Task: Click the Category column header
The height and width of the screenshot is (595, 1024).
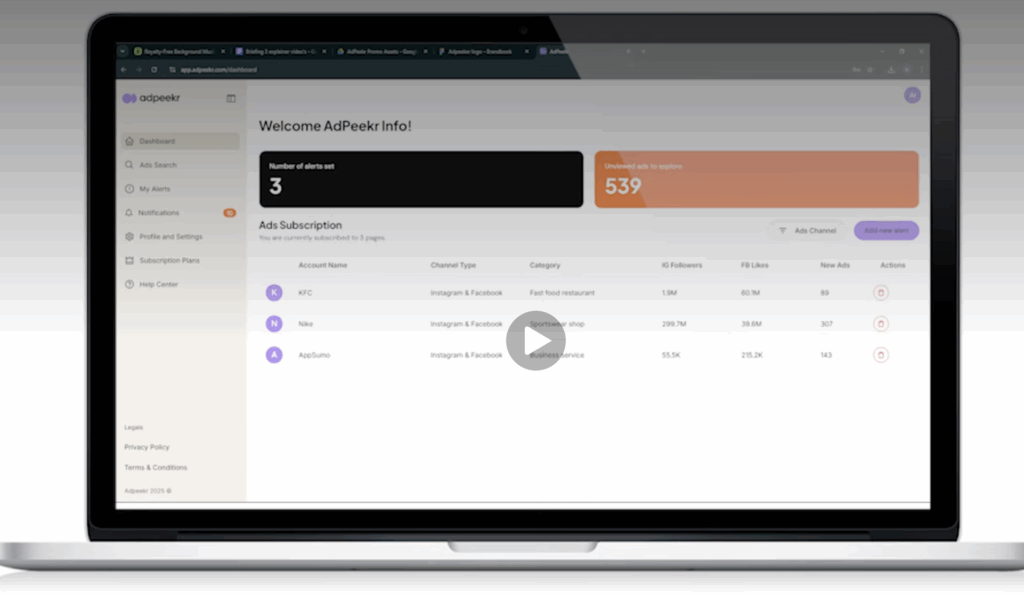Action: click(x=545, y=265)
